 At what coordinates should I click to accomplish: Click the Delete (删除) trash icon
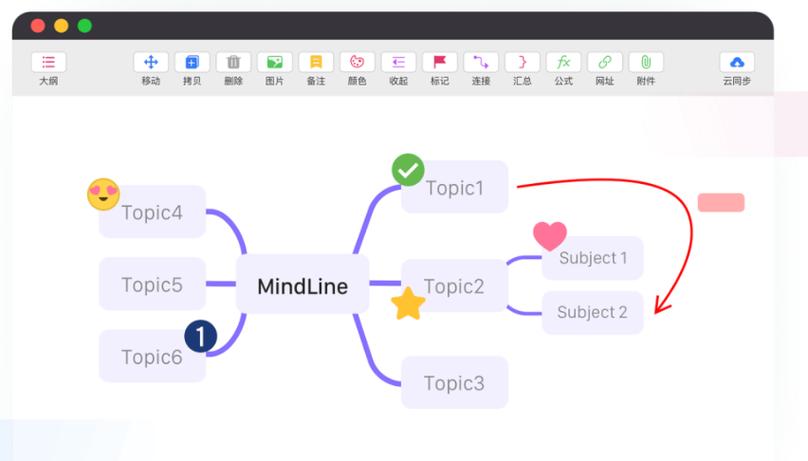pyautogui.click(x=233, y=62)
